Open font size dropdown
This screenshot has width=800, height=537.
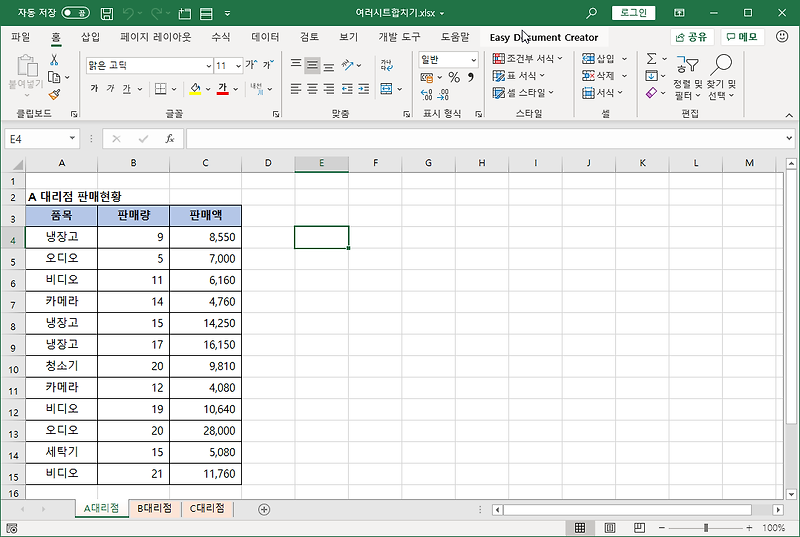(238, 66)
